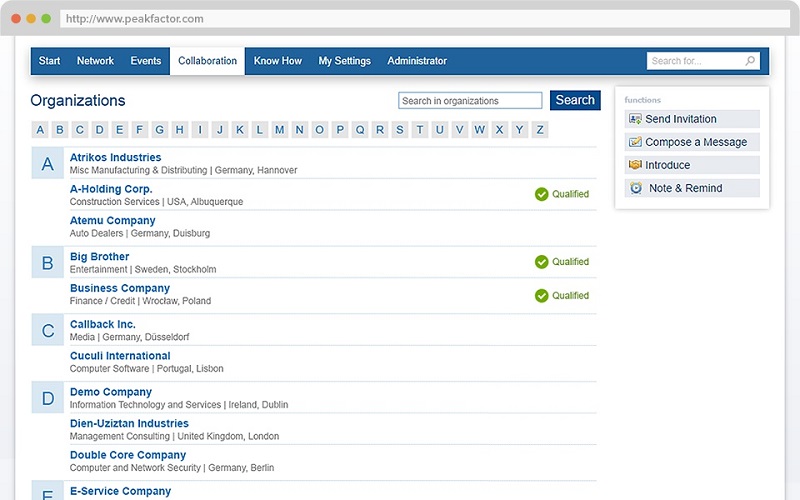Image resolution: width=800 pixels, height=500 pixels.
Task: Filter organizations by letter O
Action: (x=319, y=130)
